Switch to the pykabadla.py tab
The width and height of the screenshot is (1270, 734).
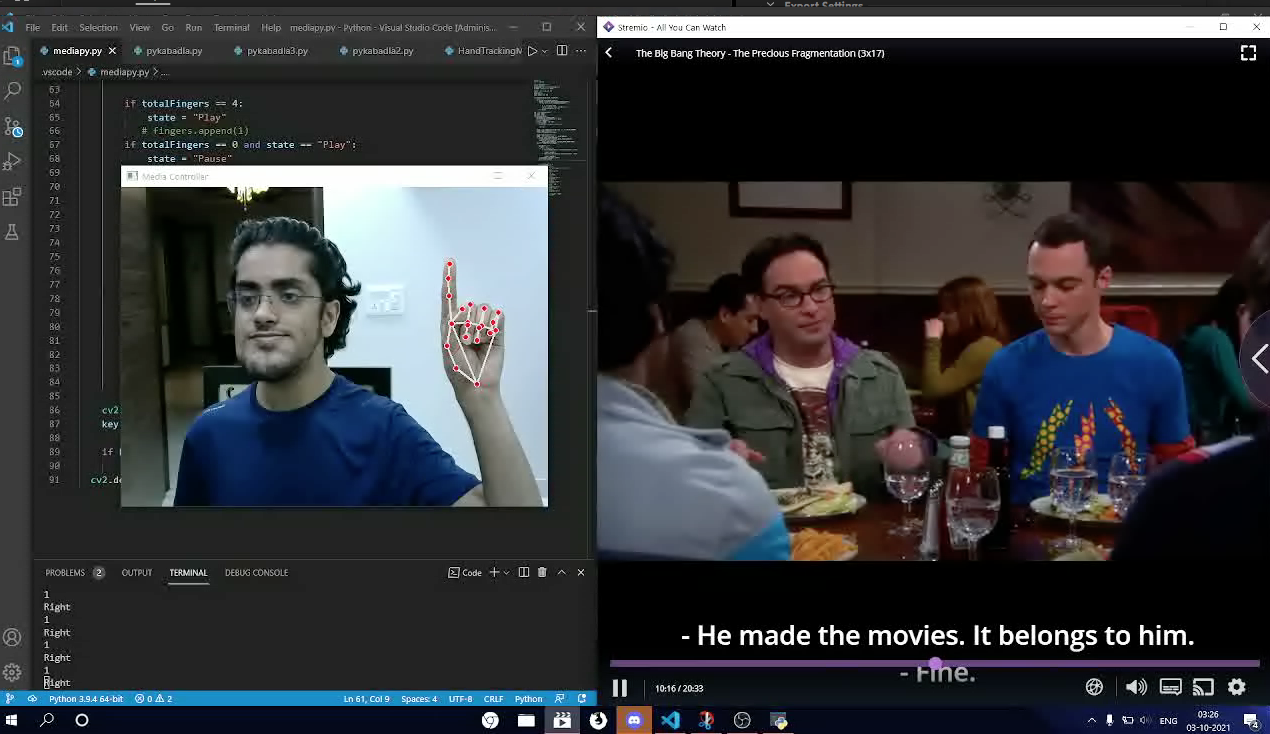click(174, 51)
